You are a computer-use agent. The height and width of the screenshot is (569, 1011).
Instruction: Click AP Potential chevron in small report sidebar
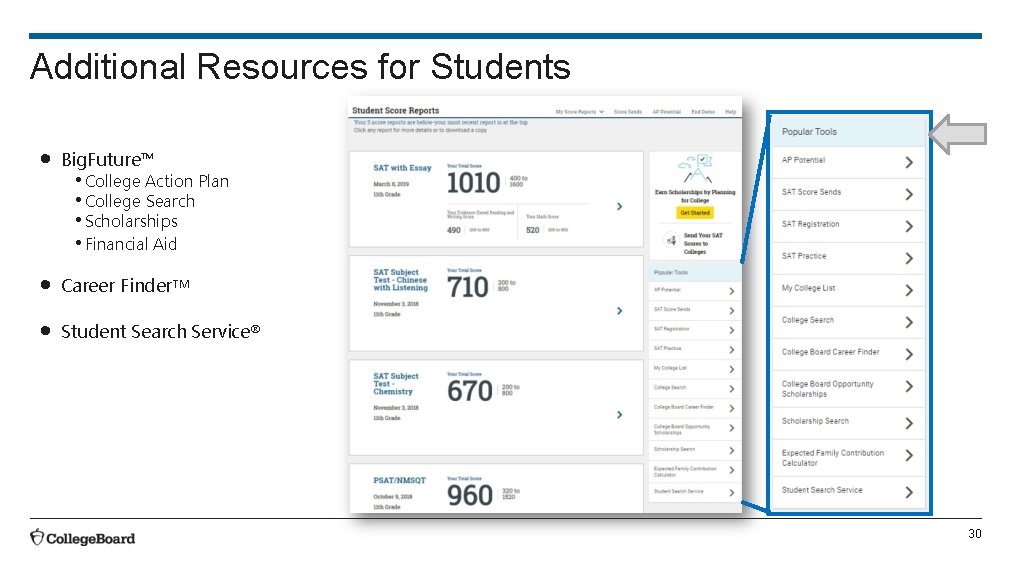[x=732, y=291]
